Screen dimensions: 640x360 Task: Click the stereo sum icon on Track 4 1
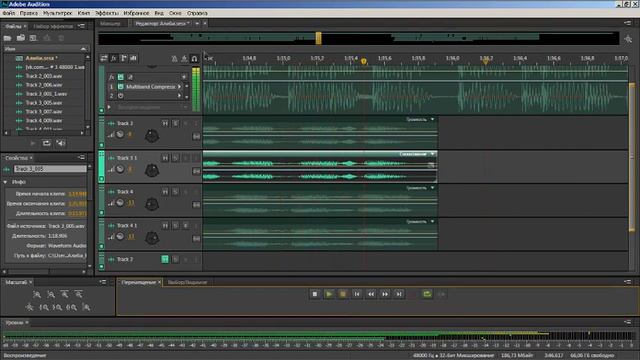[196, 238]
